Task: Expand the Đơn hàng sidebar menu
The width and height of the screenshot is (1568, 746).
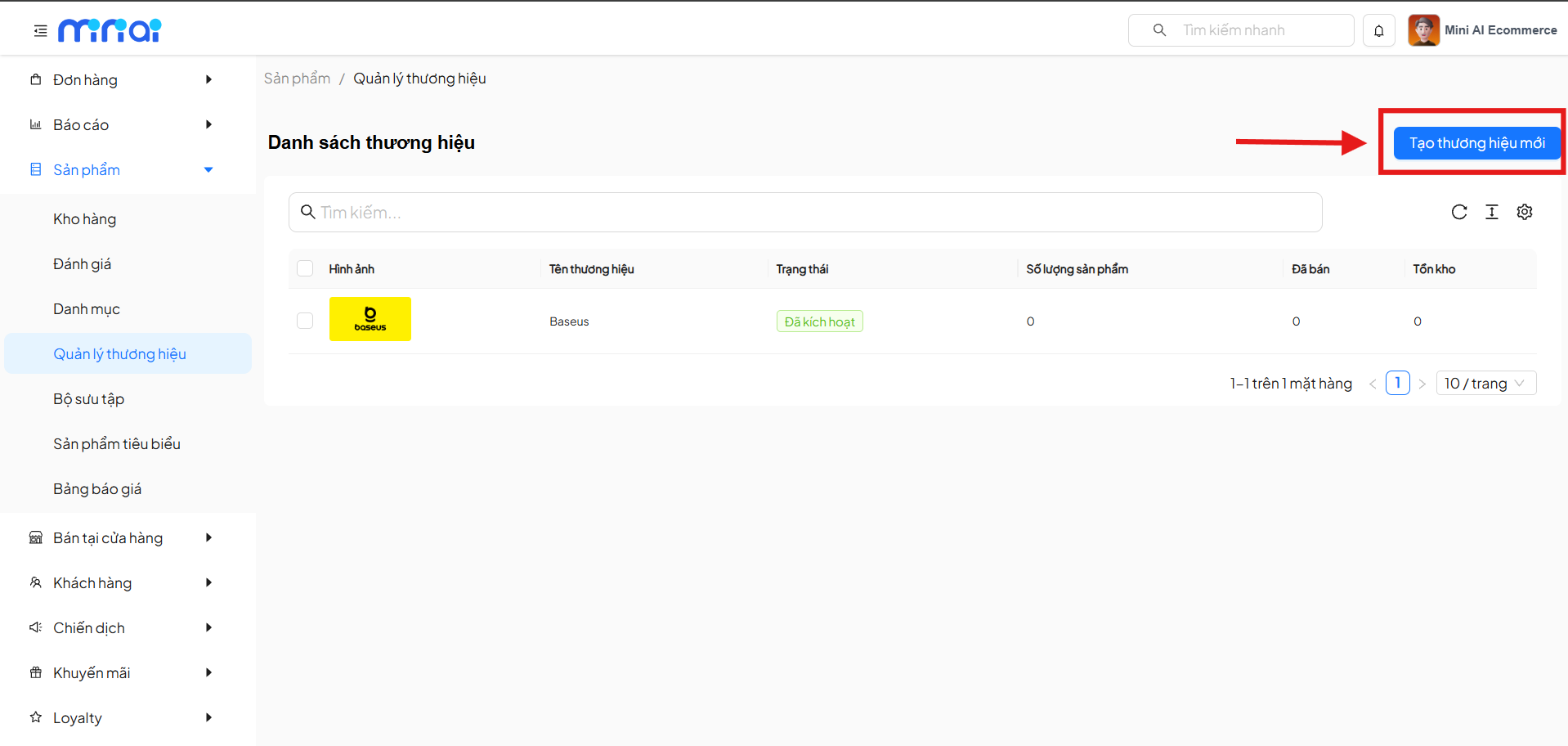Action: pyautogui.click(x=123, y=80)
